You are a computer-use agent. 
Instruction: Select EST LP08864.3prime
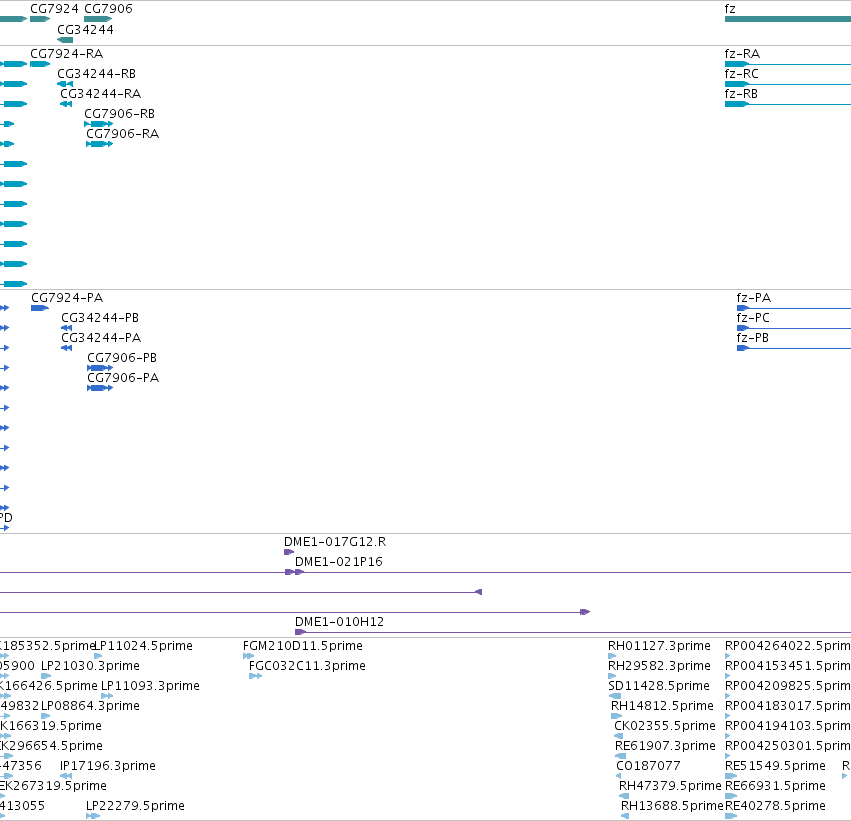(90, 706)
